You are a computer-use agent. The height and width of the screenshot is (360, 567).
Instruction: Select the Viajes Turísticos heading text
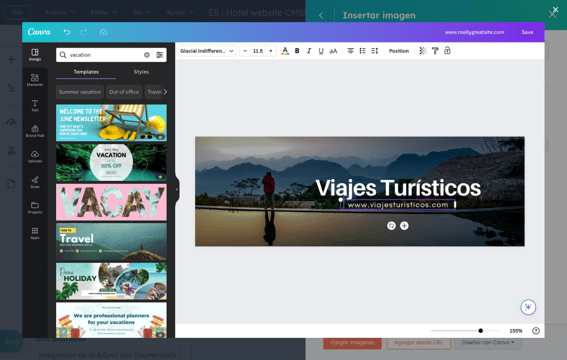point(398,188)
